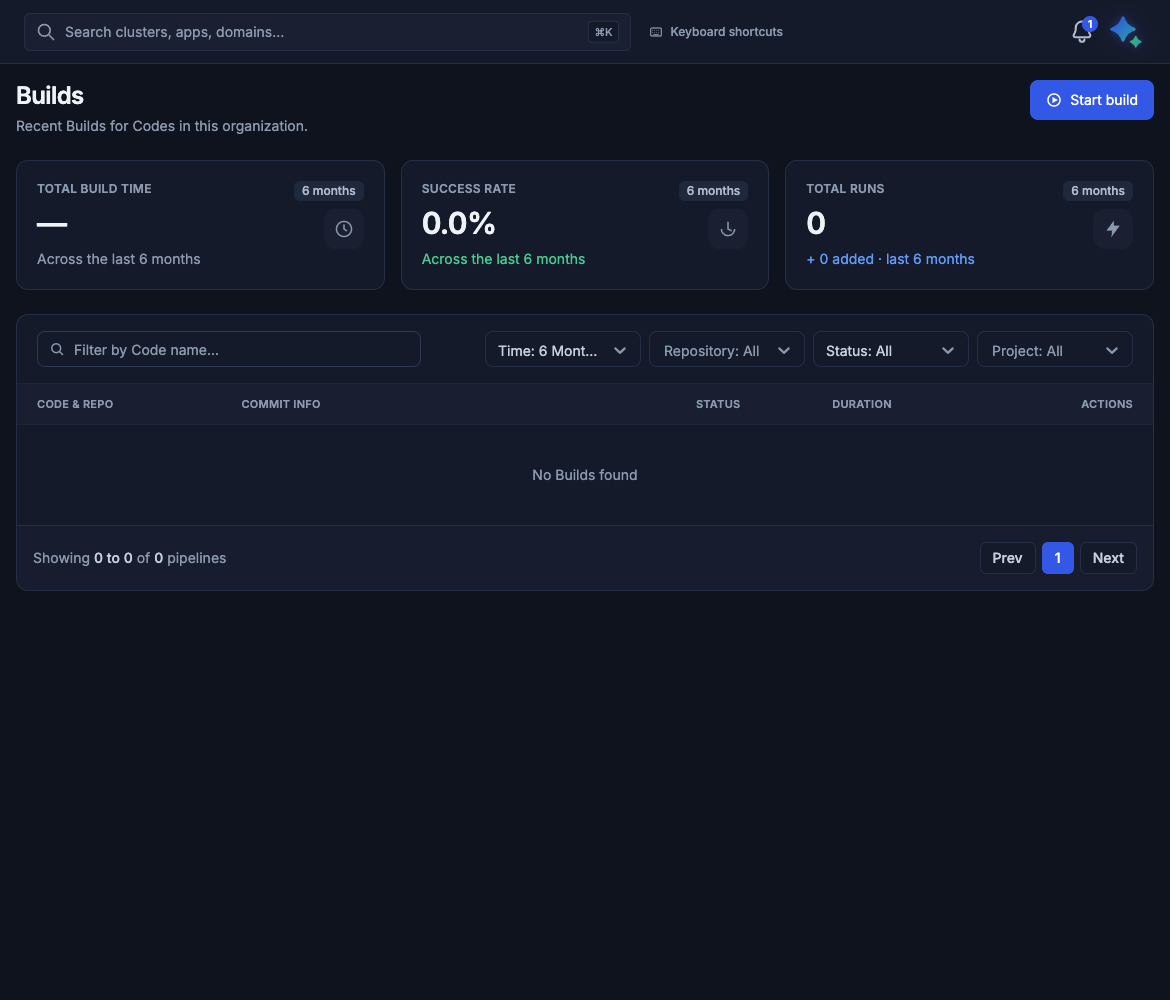Open the Repository: All dropdown

point(727,349)
